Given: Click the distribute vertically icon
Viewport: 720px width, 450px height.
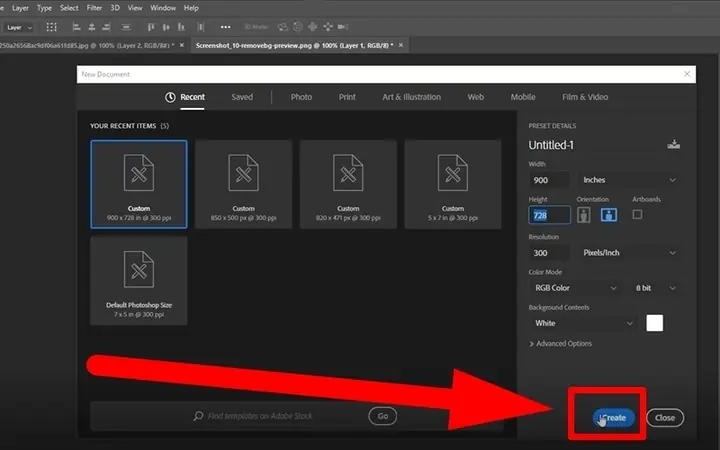Looking at the screenshot, I should pos(126,27).
